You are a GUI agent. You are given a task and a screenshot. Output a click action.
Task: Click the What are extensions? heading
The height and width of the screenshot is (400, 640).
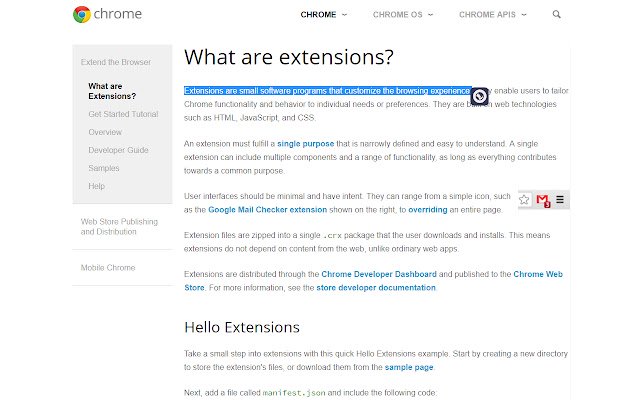tap(289, 57)
